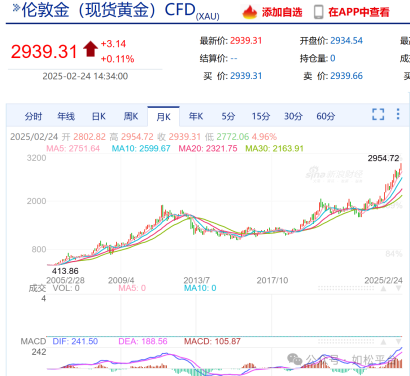
Task: Switch to the 日K chart tab
Action: [x=99, y=116]
